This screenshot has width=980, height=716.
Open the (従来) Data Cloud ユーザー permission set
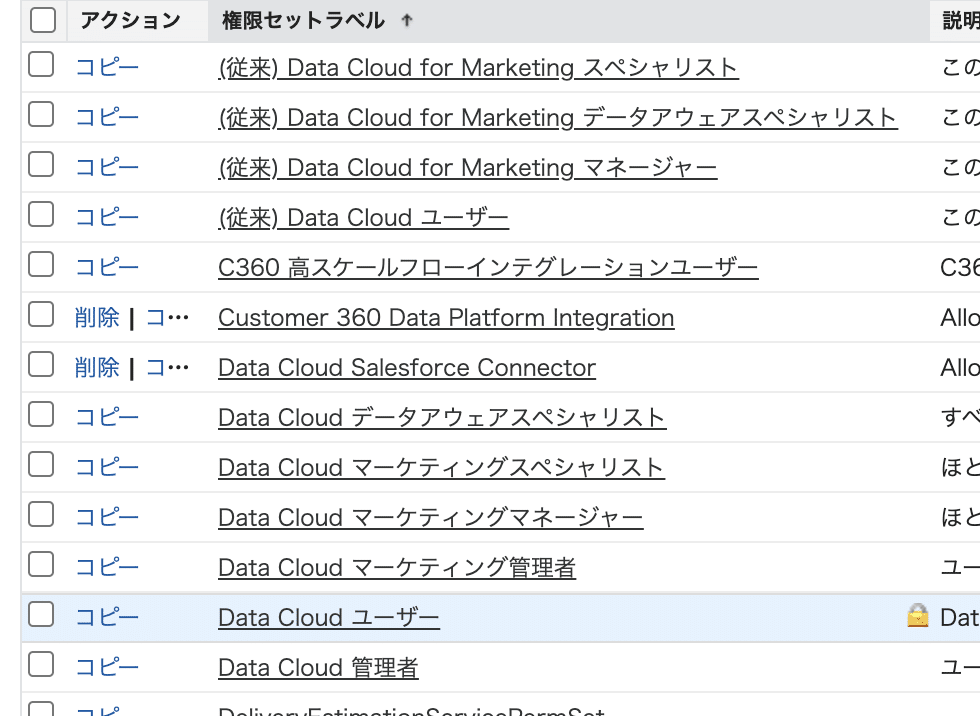(x=363, y=217)
